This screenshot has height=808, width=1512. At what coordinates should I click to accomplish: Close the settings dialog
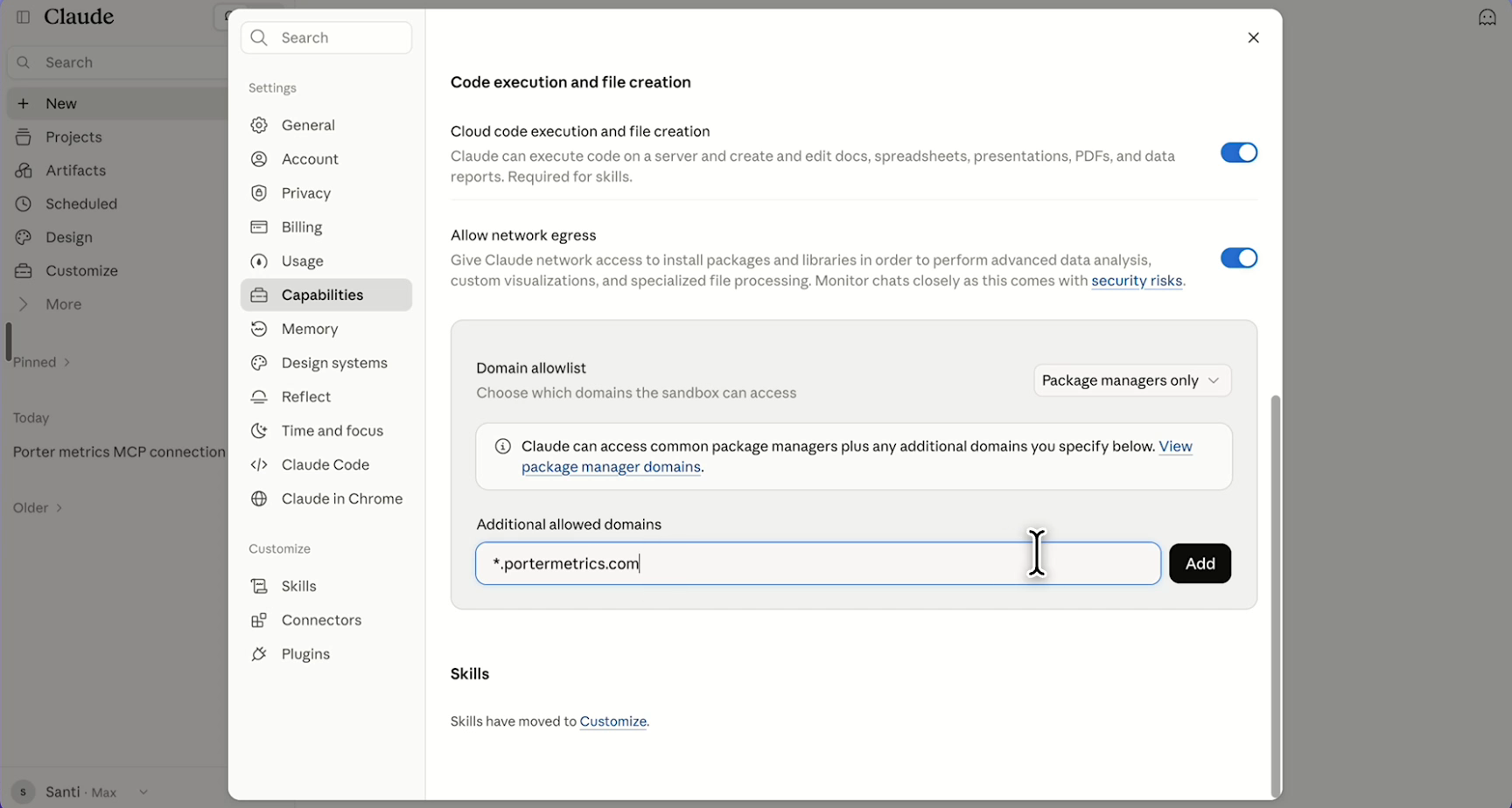pyautogui.click(x=1254, y=38)
